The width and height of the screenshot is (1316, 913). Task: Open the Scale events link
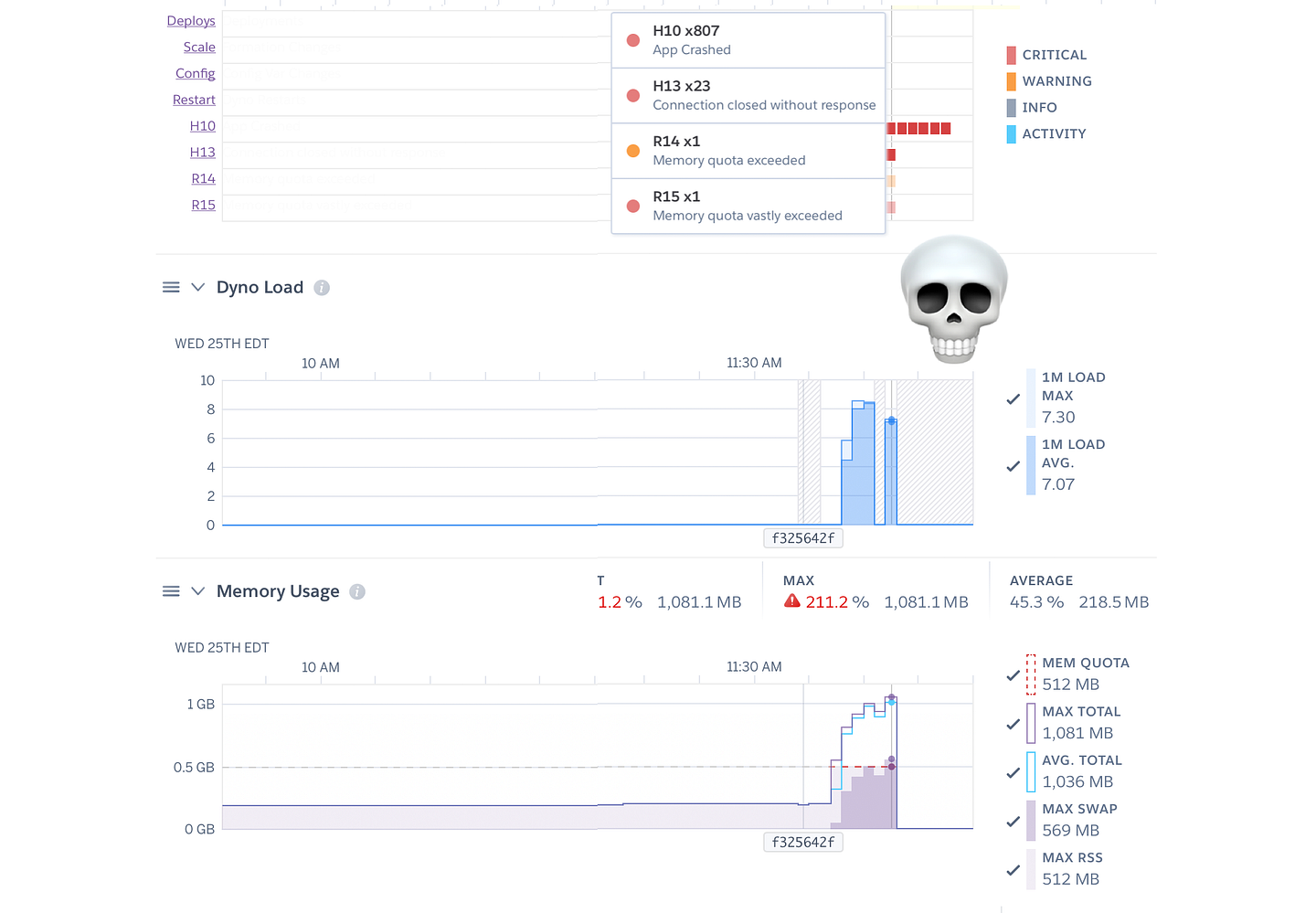tap(199, 48)
